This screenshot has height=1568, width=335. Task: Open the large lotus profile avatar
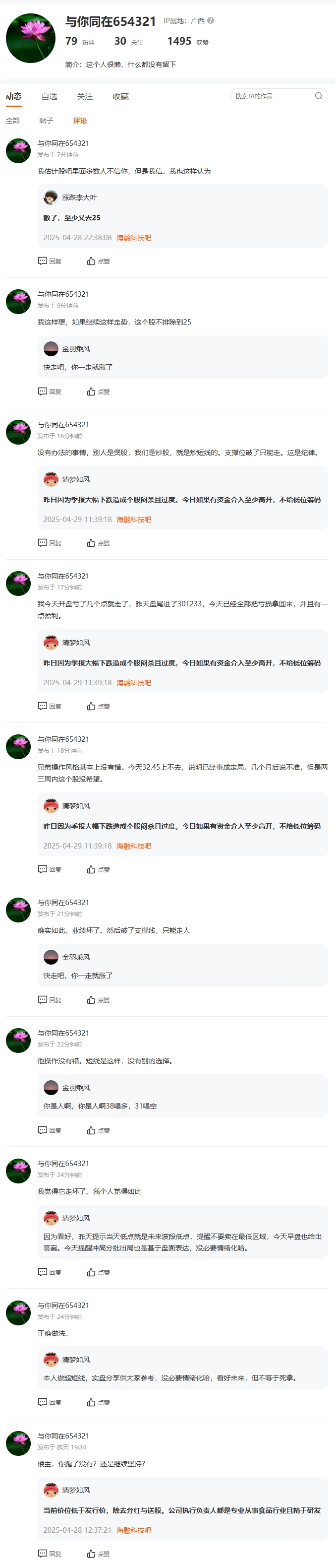[30, 38]
